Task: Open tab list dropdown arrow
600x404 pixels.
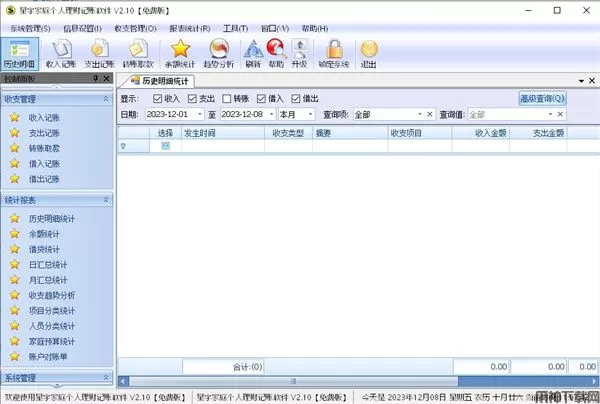Action: [581, 81]
